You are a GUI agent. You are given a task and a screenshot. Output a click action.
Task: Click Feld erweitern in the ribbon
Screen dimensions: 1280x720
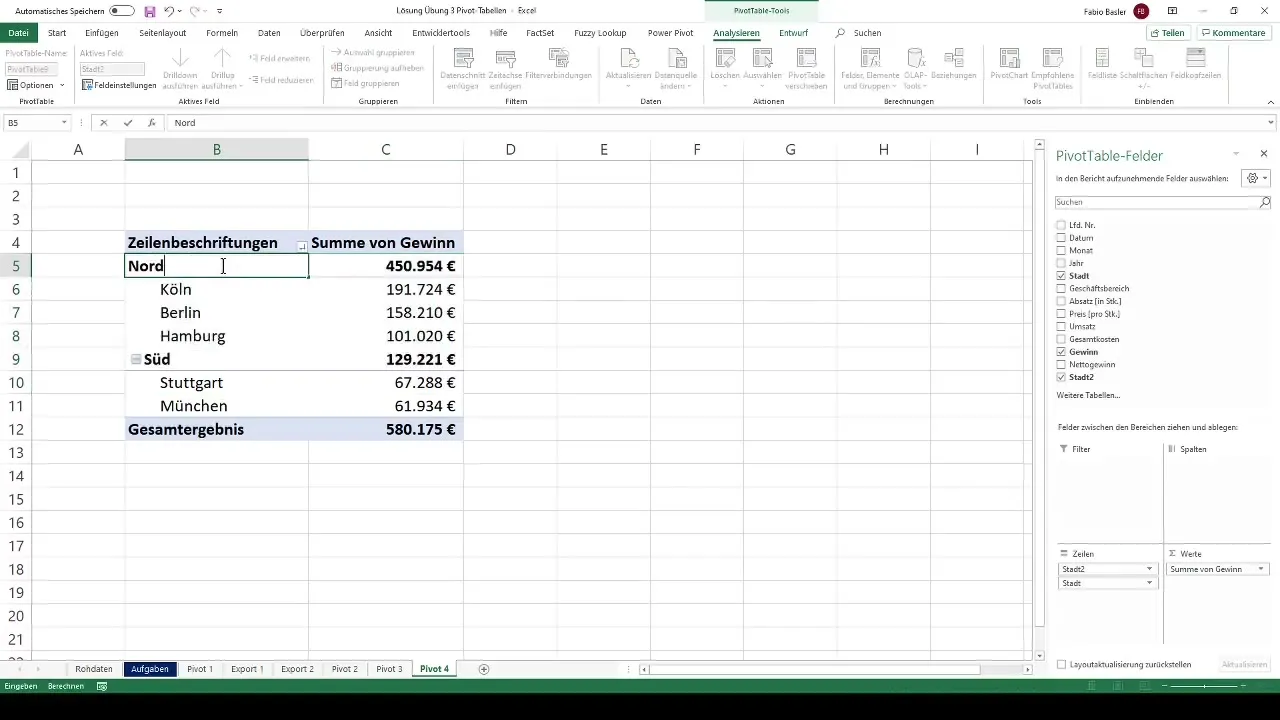pyautogui.click(x=281, y=58)
